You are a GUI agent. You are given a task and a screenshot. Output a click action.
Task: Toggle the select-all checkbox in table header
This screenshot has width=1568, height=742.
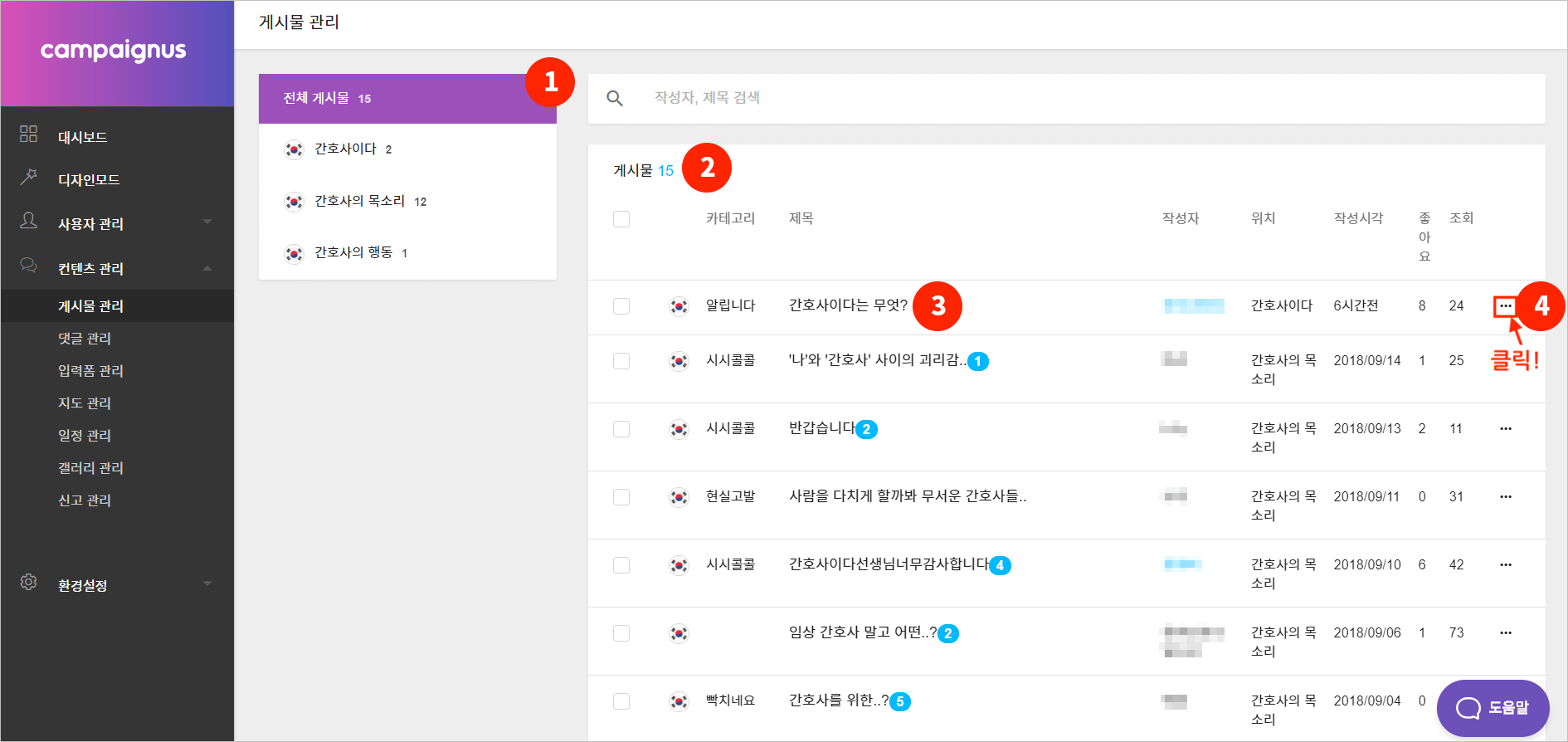pyautogui.click(x=621, y=219)
